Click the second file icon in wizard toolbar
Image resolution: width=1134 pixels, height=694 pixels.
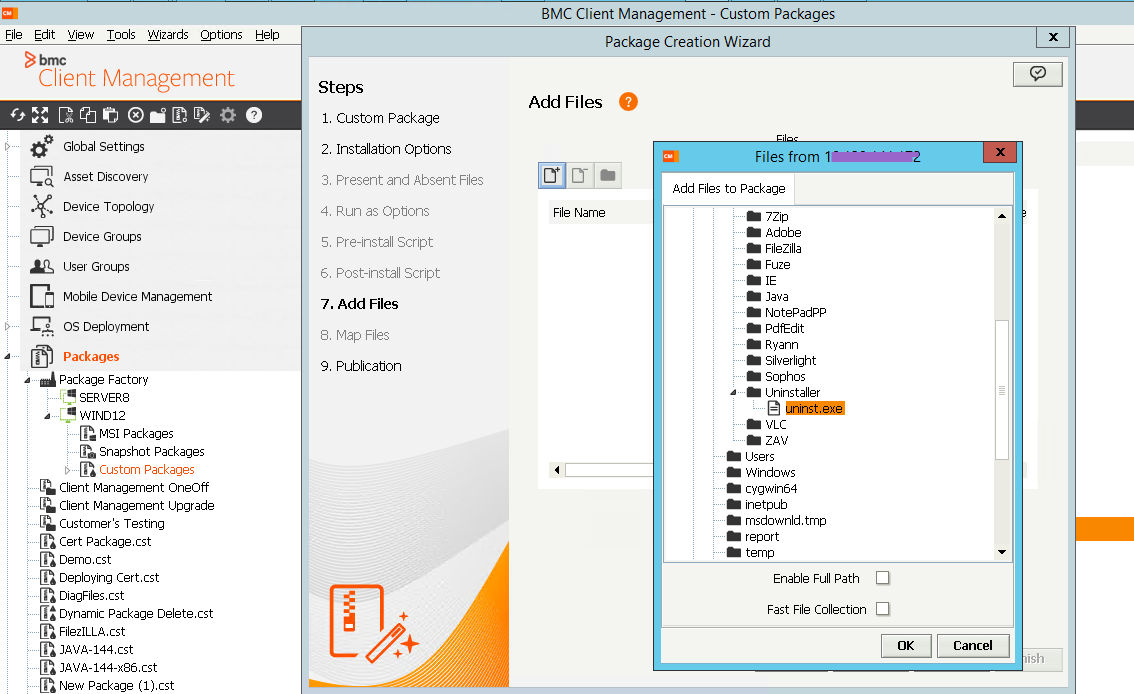click(x=579, y=175)
